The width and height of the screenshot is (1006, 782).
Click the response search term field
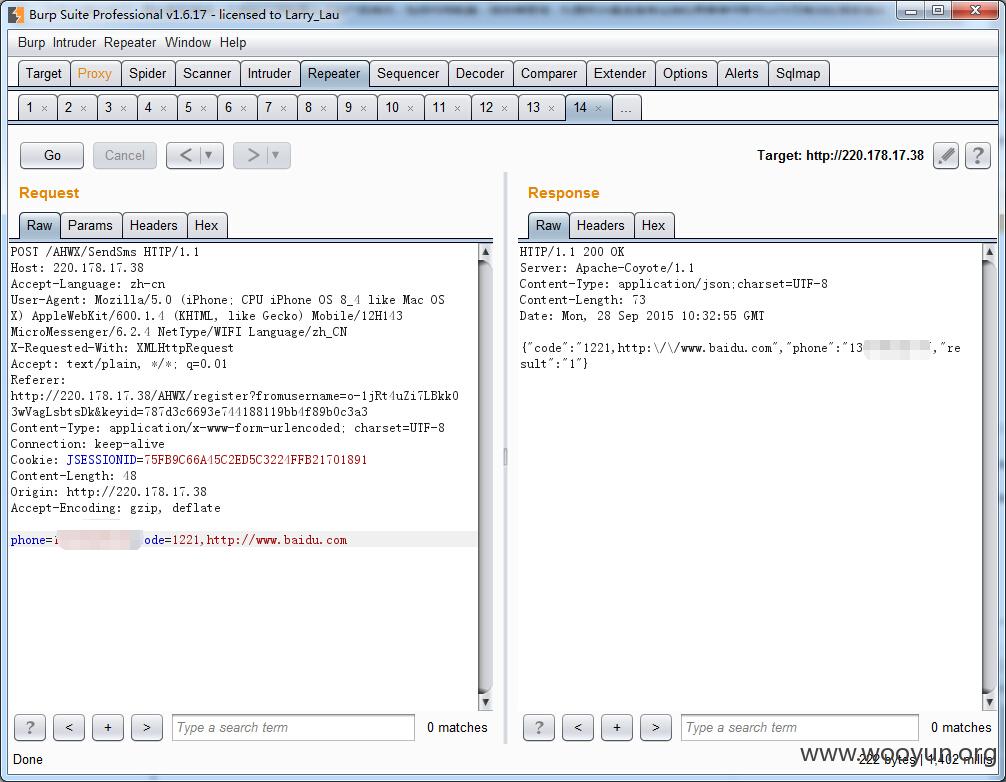tap(799, 727)
